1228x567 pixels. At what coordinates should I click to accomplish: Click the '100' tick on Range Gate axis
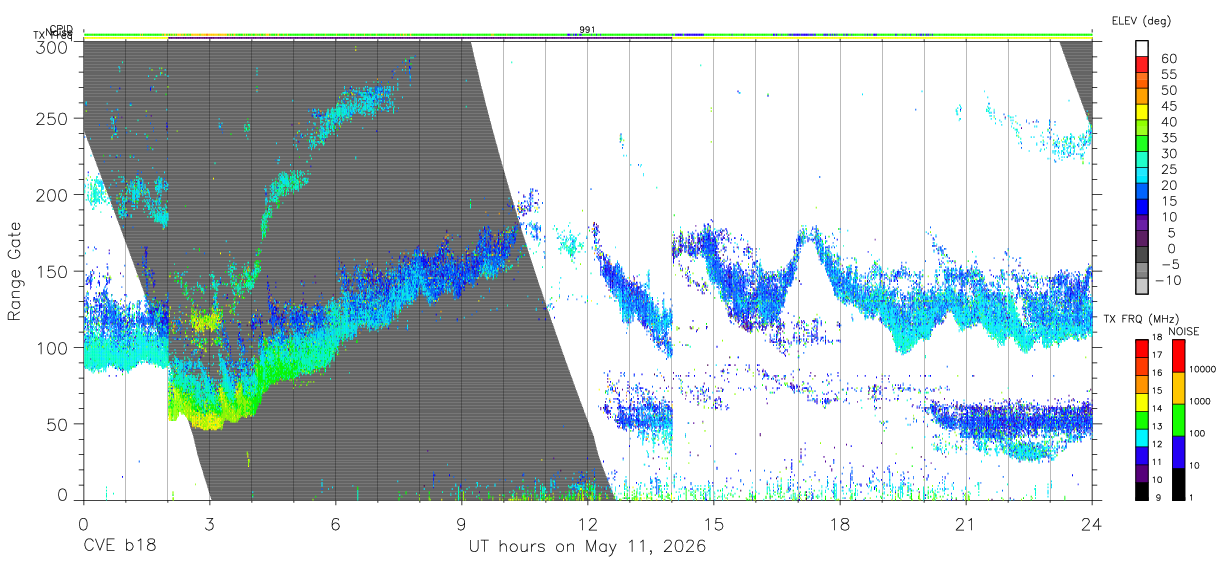(53, 347)
